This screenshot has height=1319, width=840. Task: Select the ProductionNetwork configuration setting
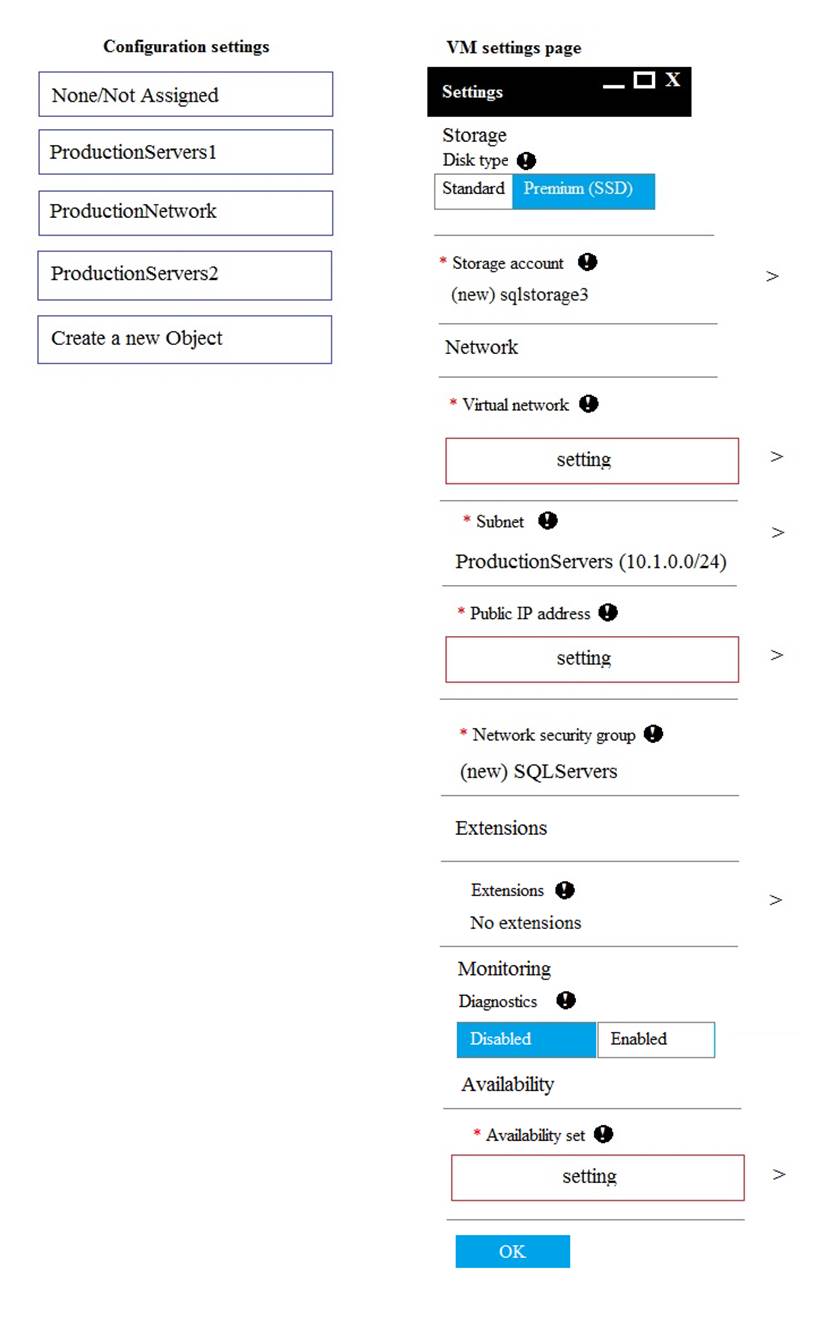coord(185,212)
